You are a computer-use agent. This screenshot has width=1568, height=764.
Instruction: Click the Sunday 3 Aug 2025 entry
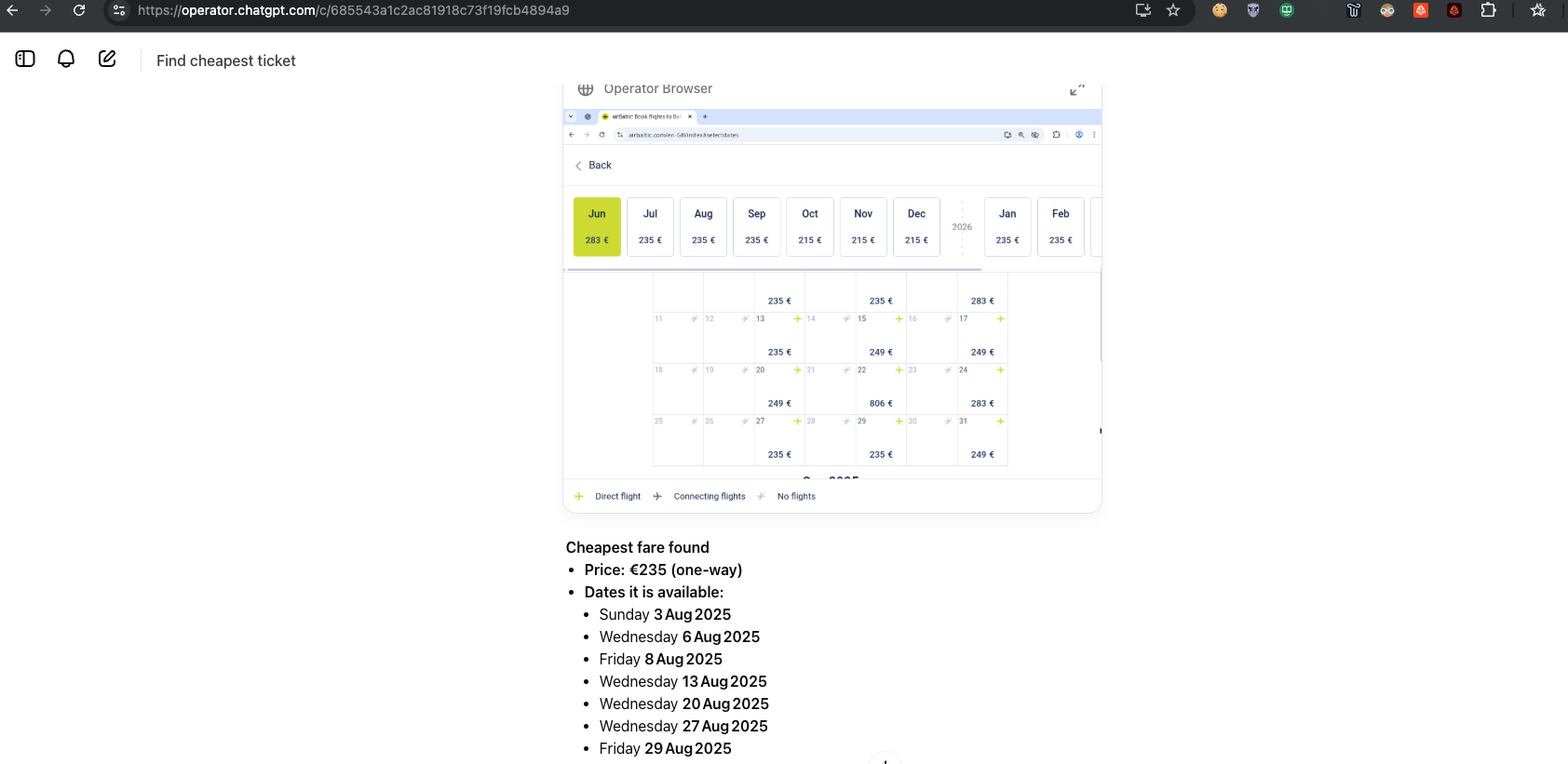(665, 614)
